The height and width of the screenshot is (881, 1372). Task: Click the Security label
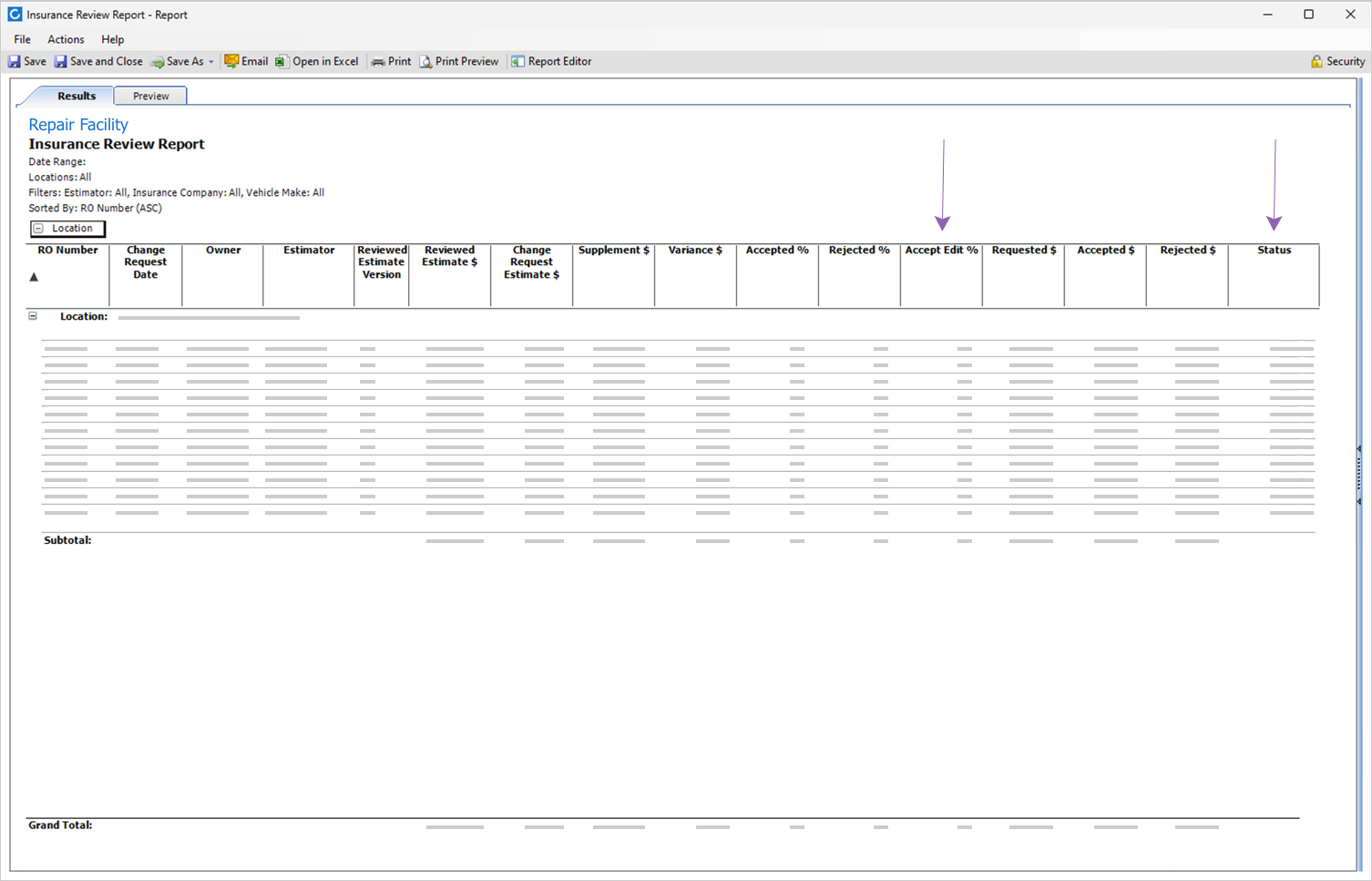point(1346,61)
